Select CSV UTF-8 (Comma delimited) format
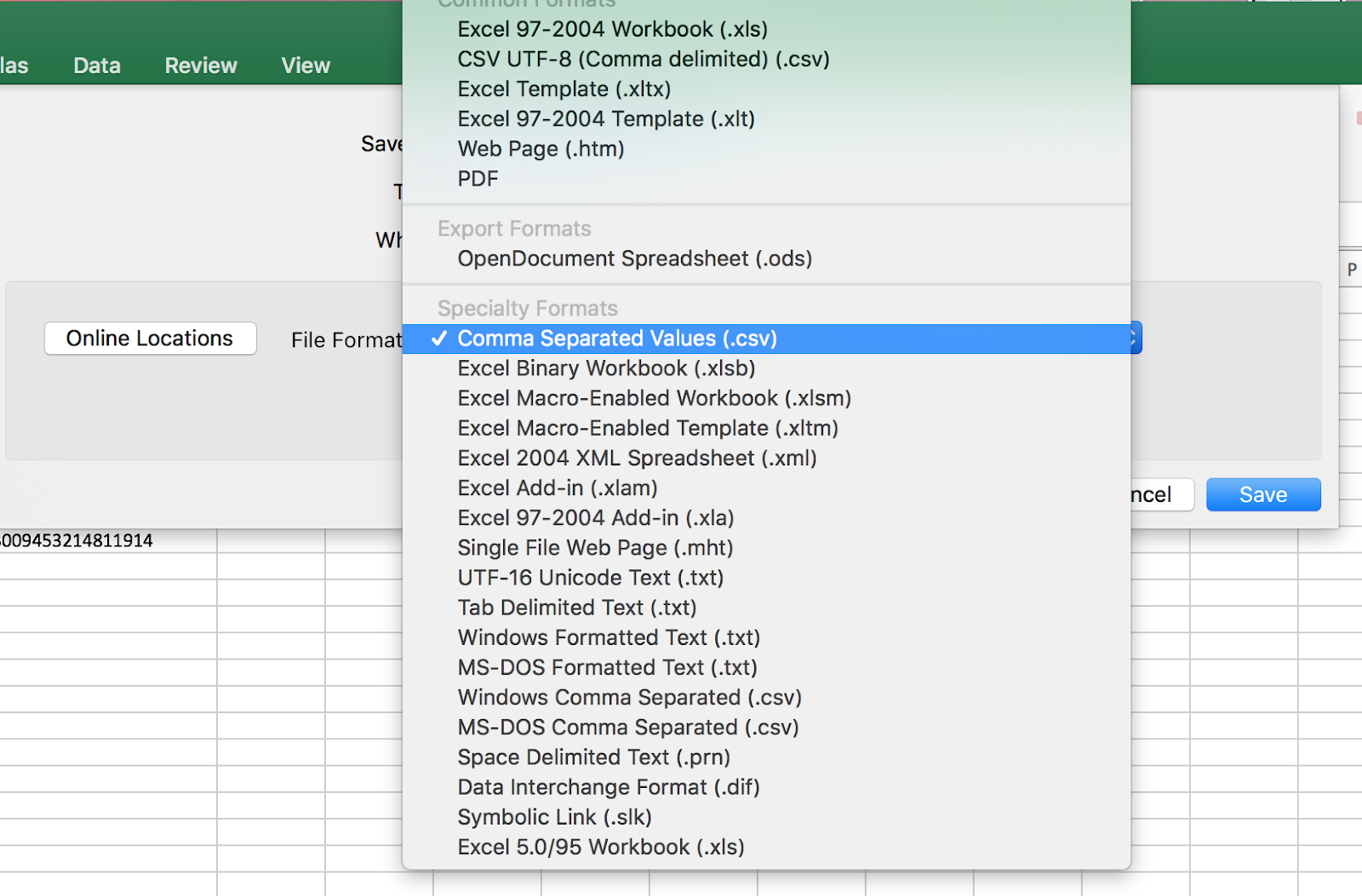 tap(766, 59)
